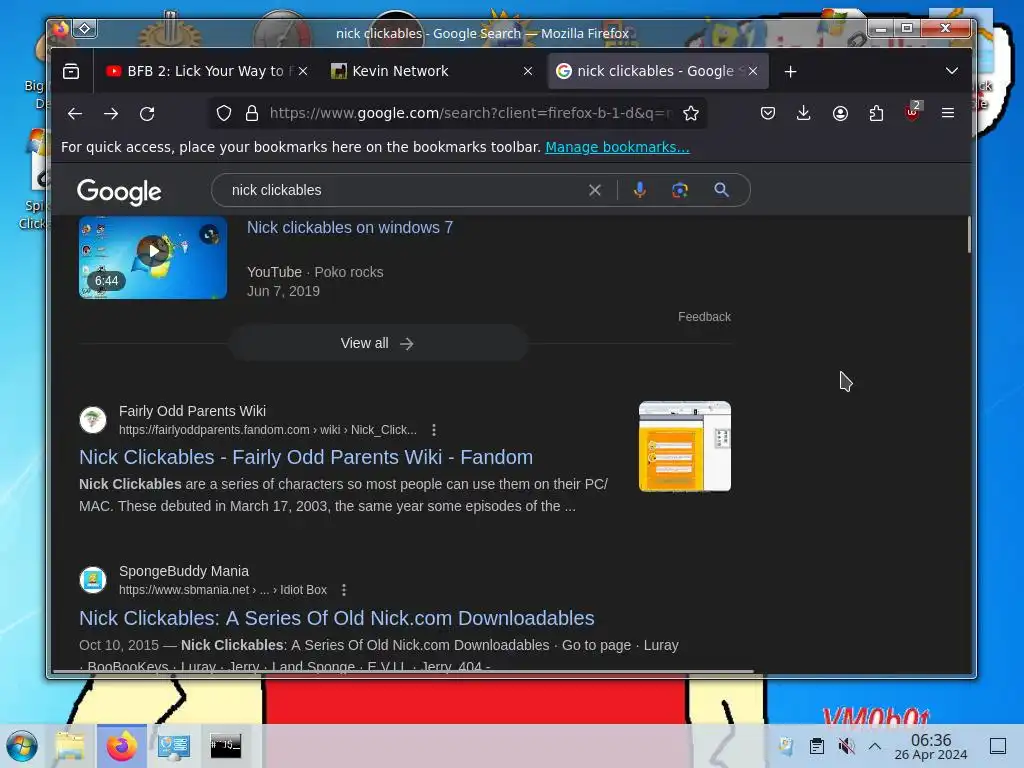Screen dimensions: 1024x768
Task: Open the uBlock Origin extension badge
Action: 913,112
